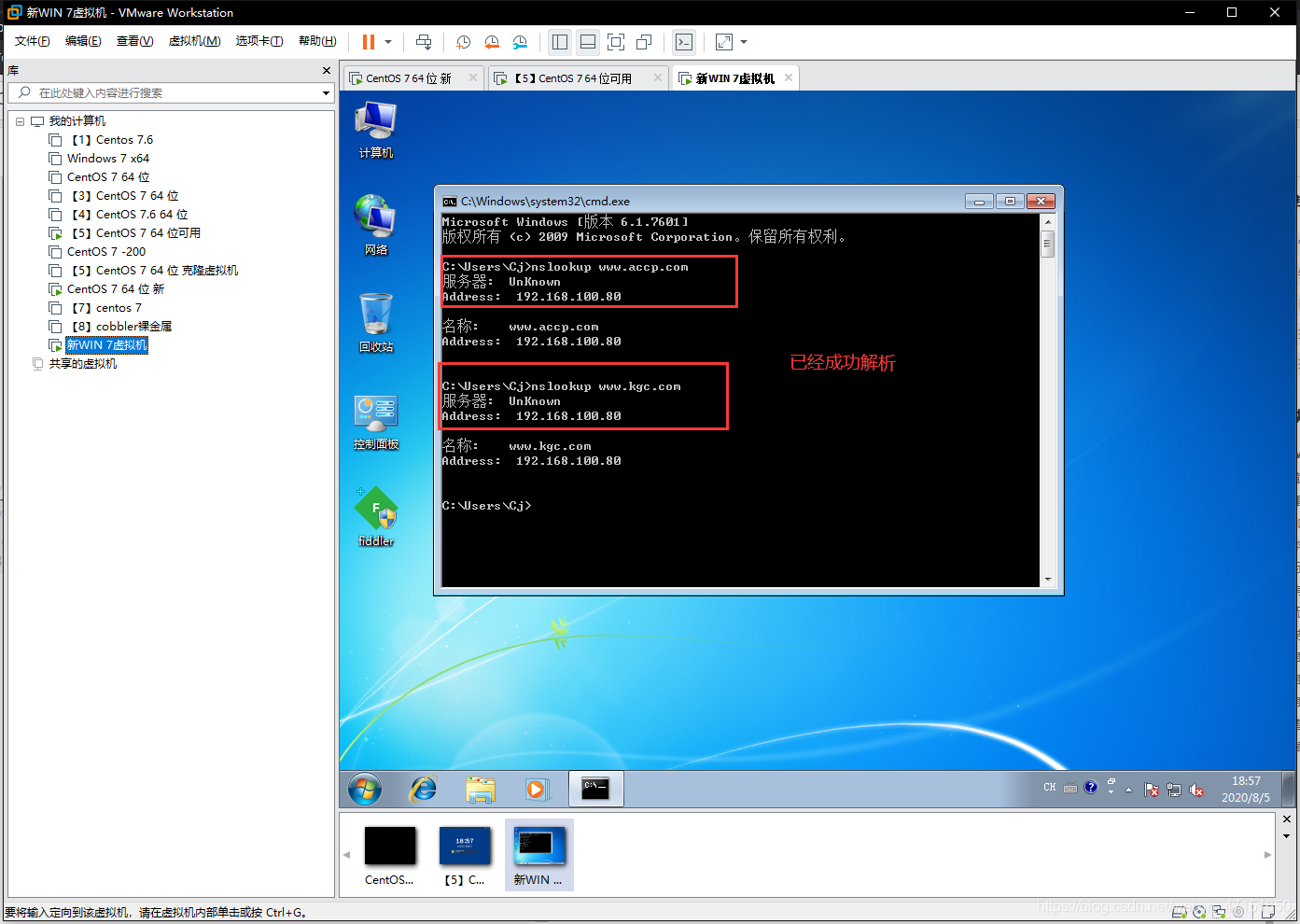Image resolution: width=1300 pixels, height=924 pixels.
Task: Click the Windows 7 Start orb
Action: tap(365, 789)
